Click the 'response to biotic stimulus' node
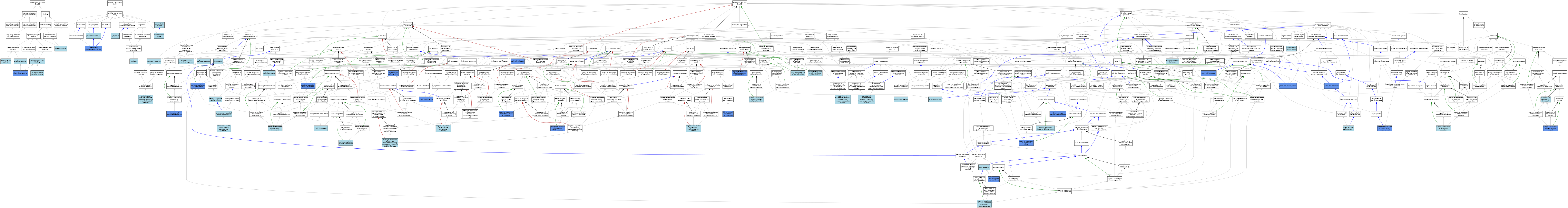The height and width of the screenshot is (208, 1568). pyautogui.click(x=228, y=36)
